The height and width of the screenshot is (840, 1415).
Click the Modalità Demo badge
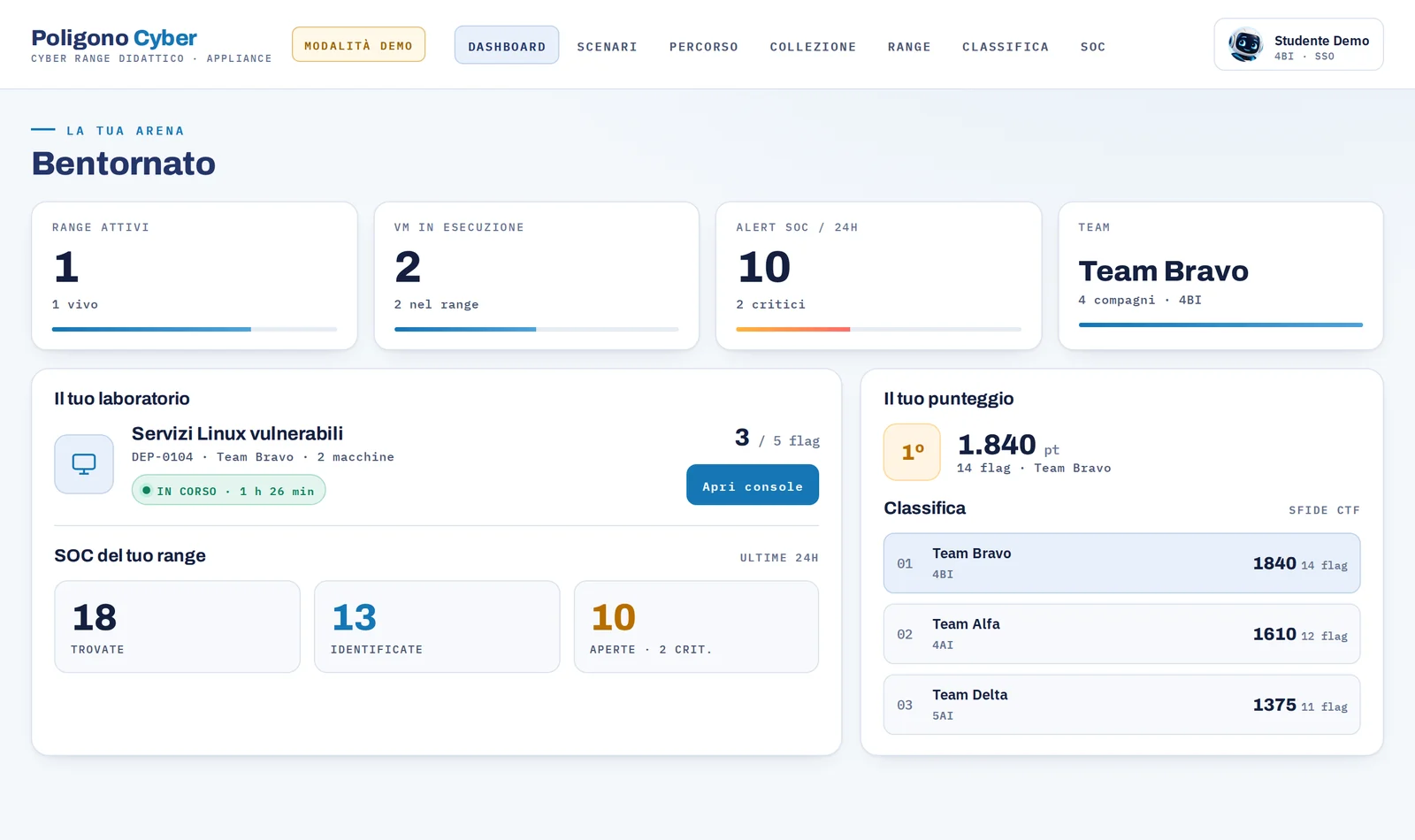(x=358, y=45)
